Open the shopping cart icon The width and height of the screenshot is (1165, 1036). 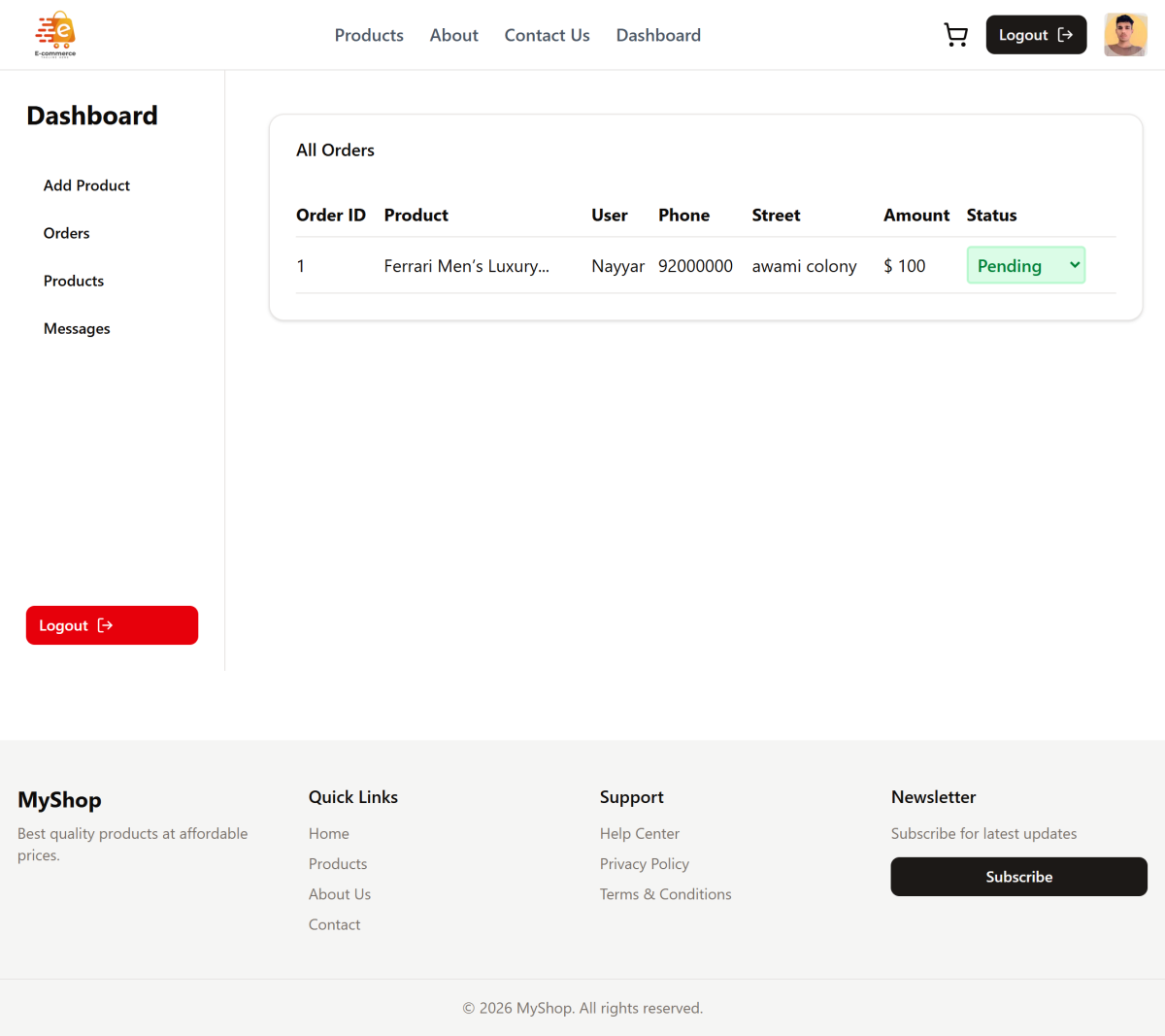tap(955, 35)
